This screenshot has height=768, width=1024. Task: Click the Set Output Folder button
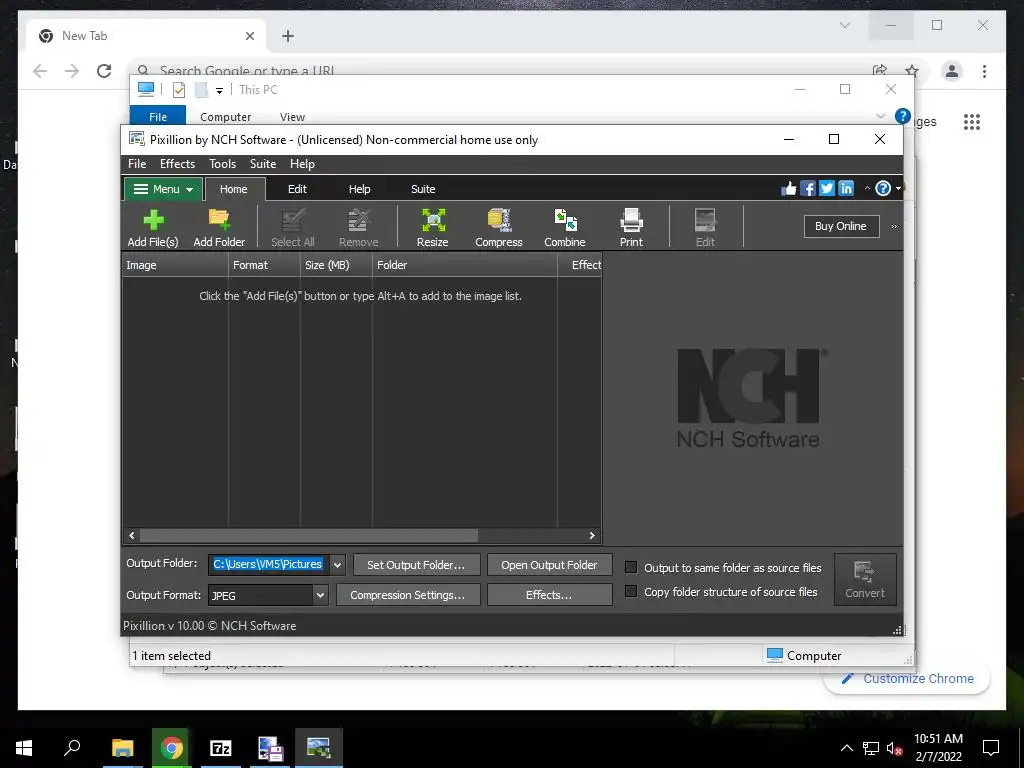417,565
